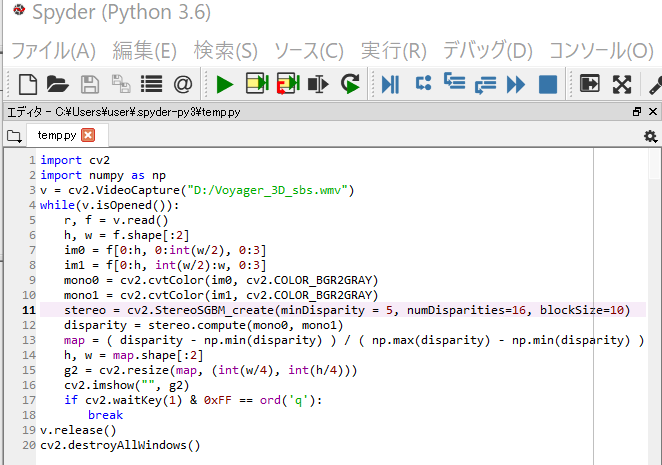Step into function debug icon

click(454, 81)
